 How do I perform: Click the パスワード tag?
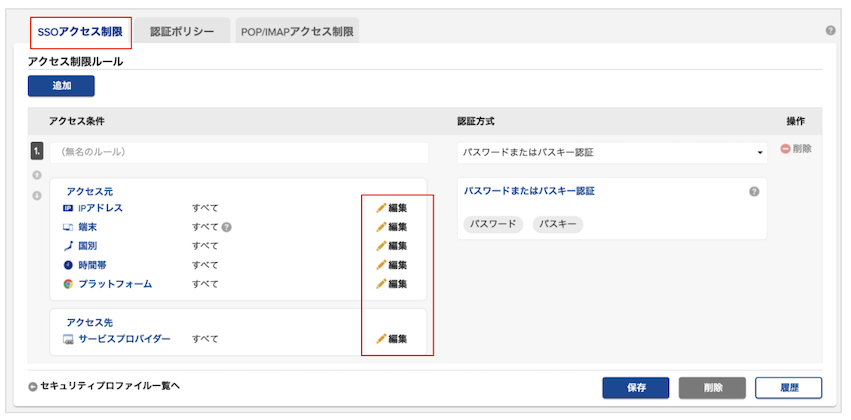493,224
